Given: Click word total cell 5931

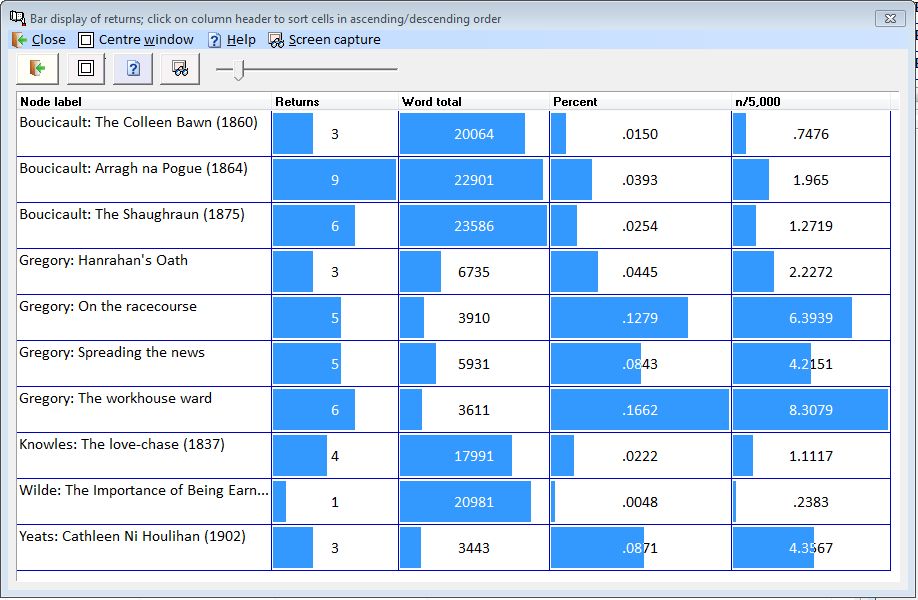Looking at the screenshot, I should click(474, 364).
